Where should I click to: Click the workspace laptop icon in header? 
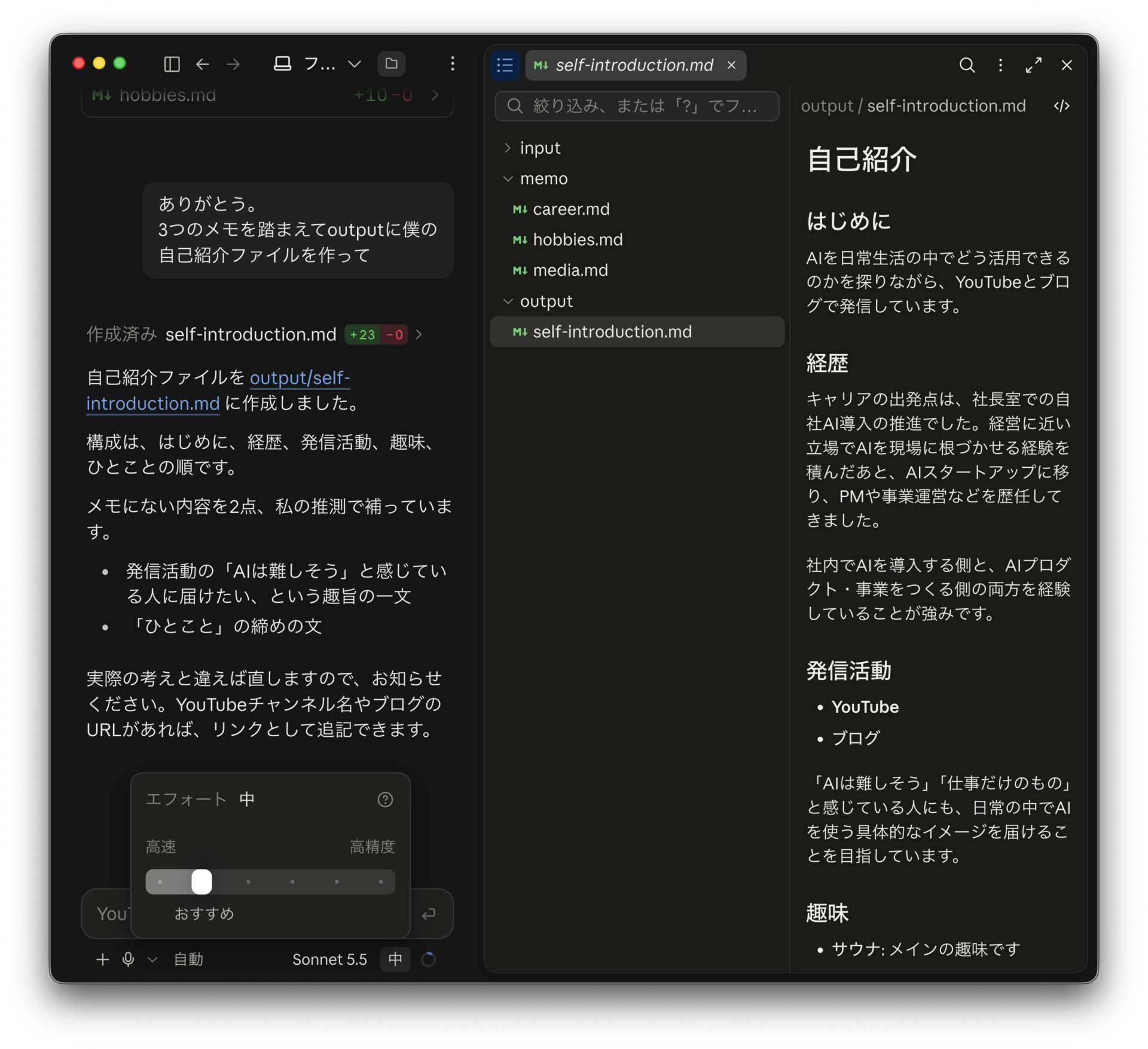tap(282, 64)
